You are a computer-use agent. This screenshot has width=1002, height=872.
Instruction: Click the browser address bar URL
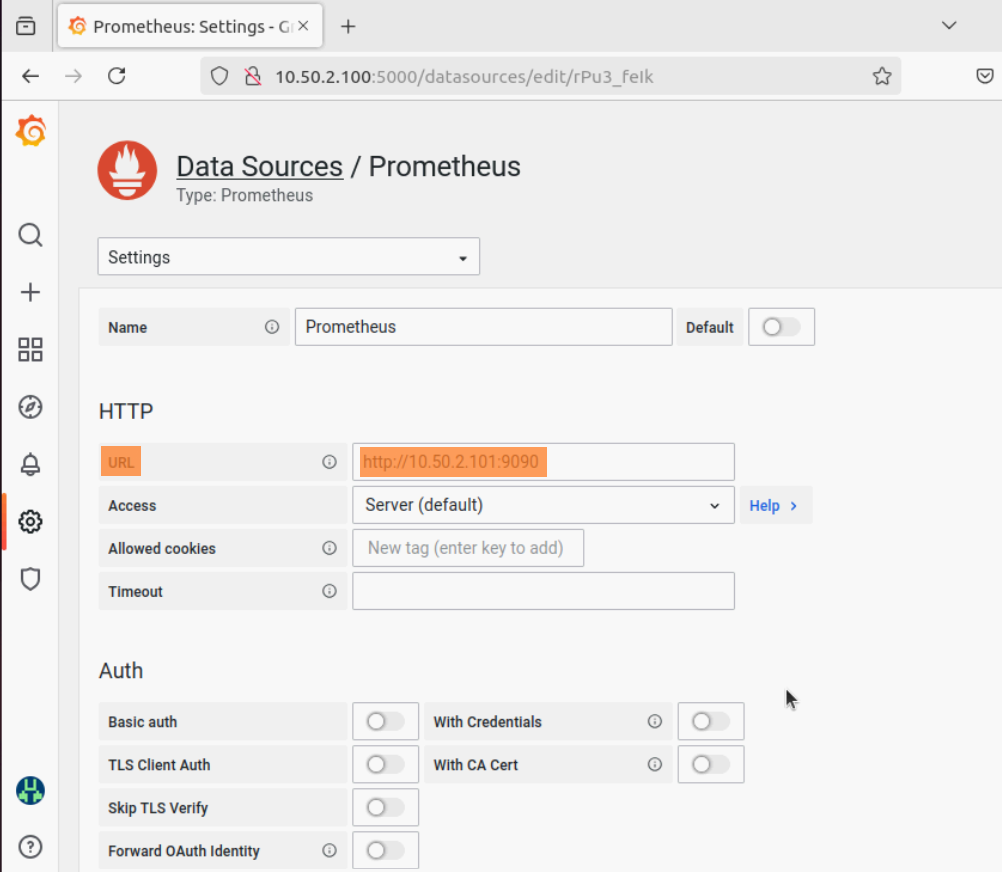click(x=464, y=77)
